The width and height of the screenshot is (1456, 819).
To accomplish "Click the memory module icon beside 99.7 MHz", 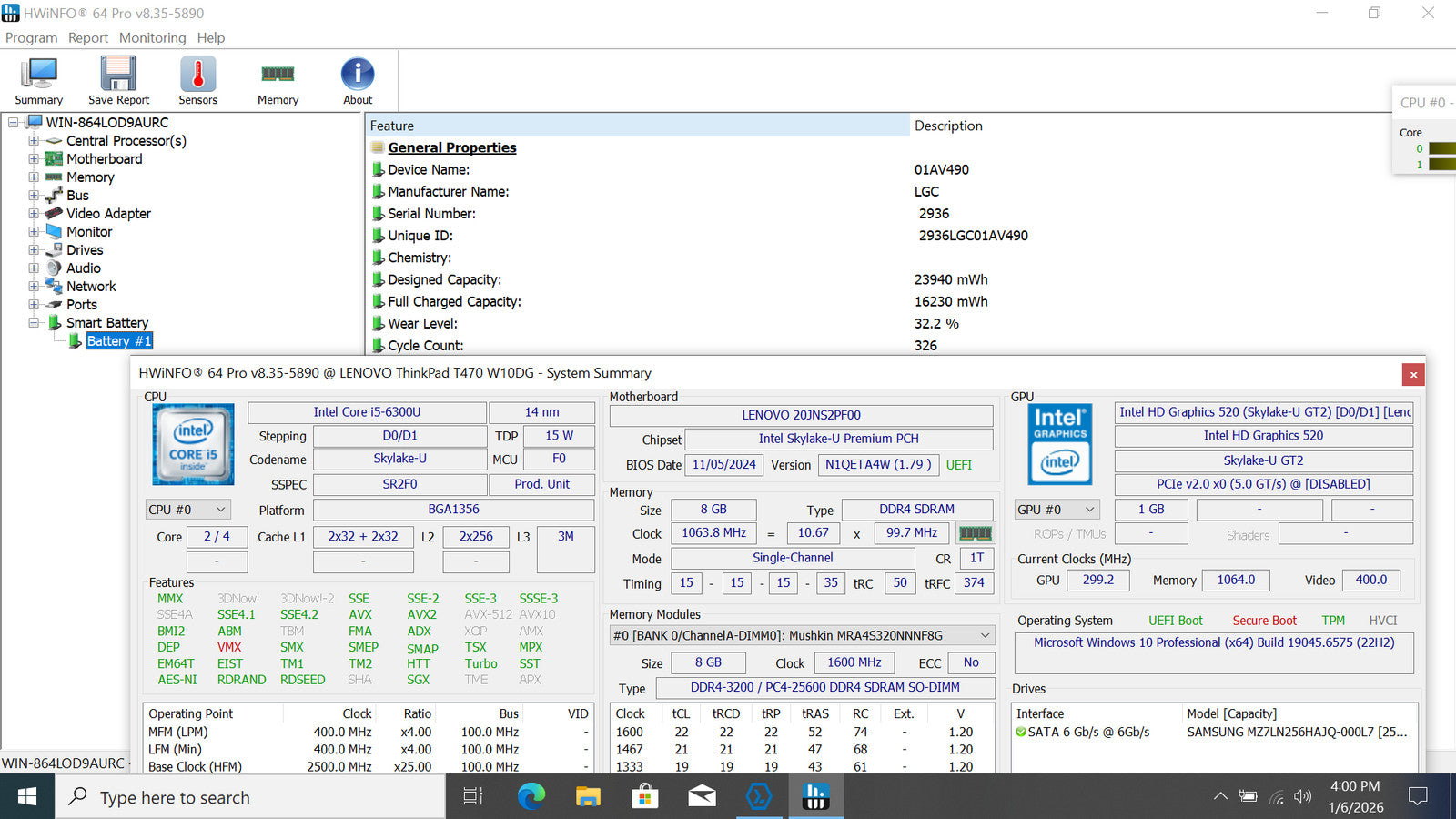I will pos(975,533).
